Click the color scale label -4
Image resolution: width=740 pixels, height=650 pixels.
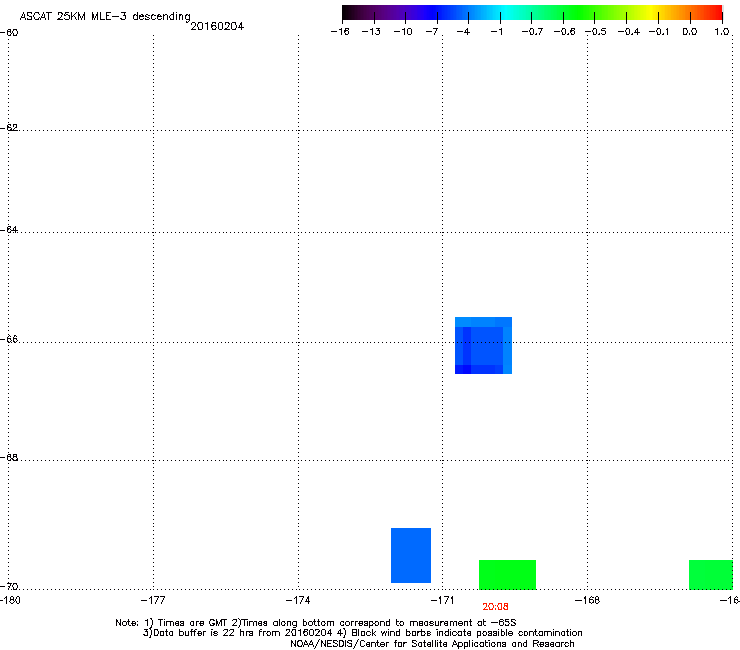tap(463, 32)
